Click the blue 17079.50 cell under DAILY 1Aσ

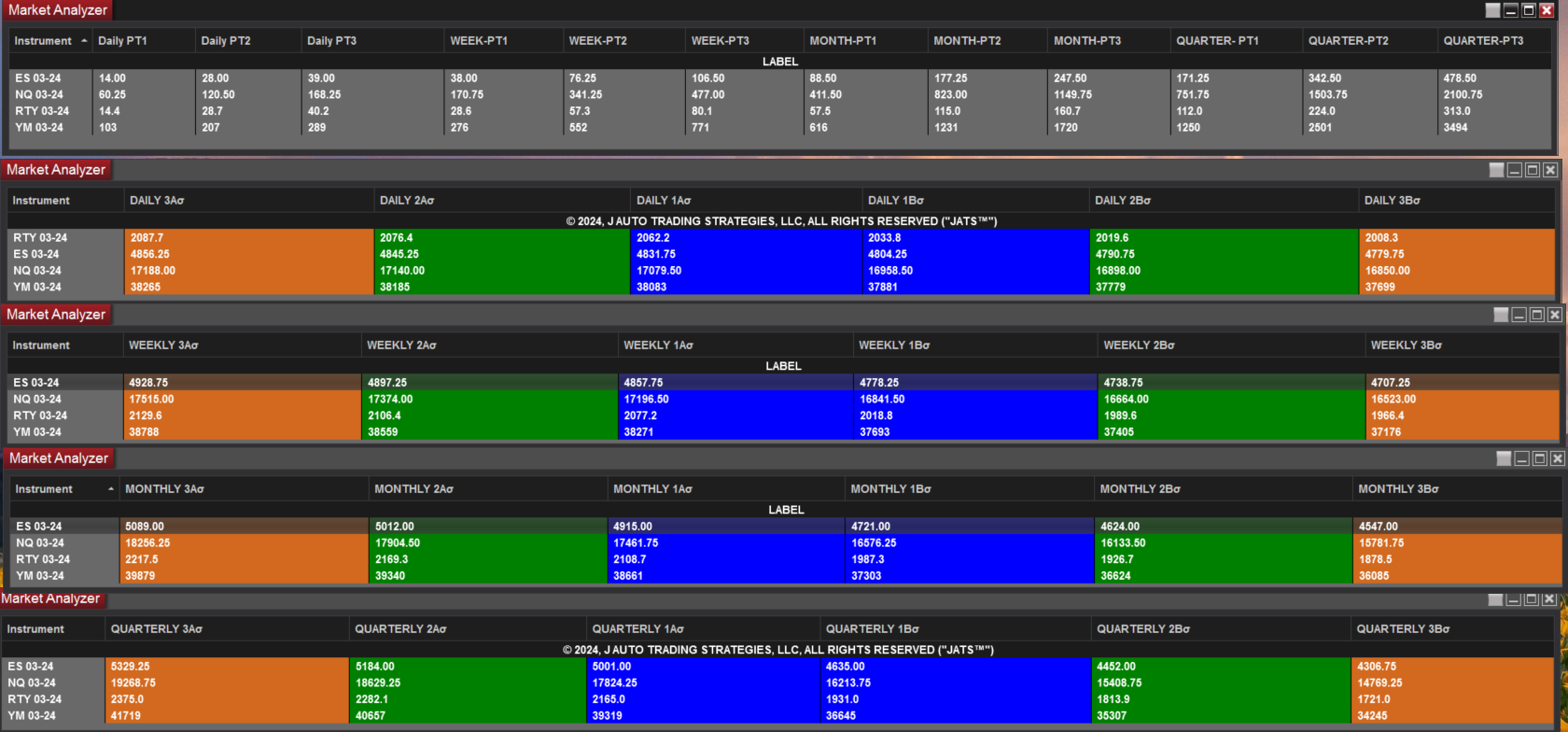pos(747,271)
